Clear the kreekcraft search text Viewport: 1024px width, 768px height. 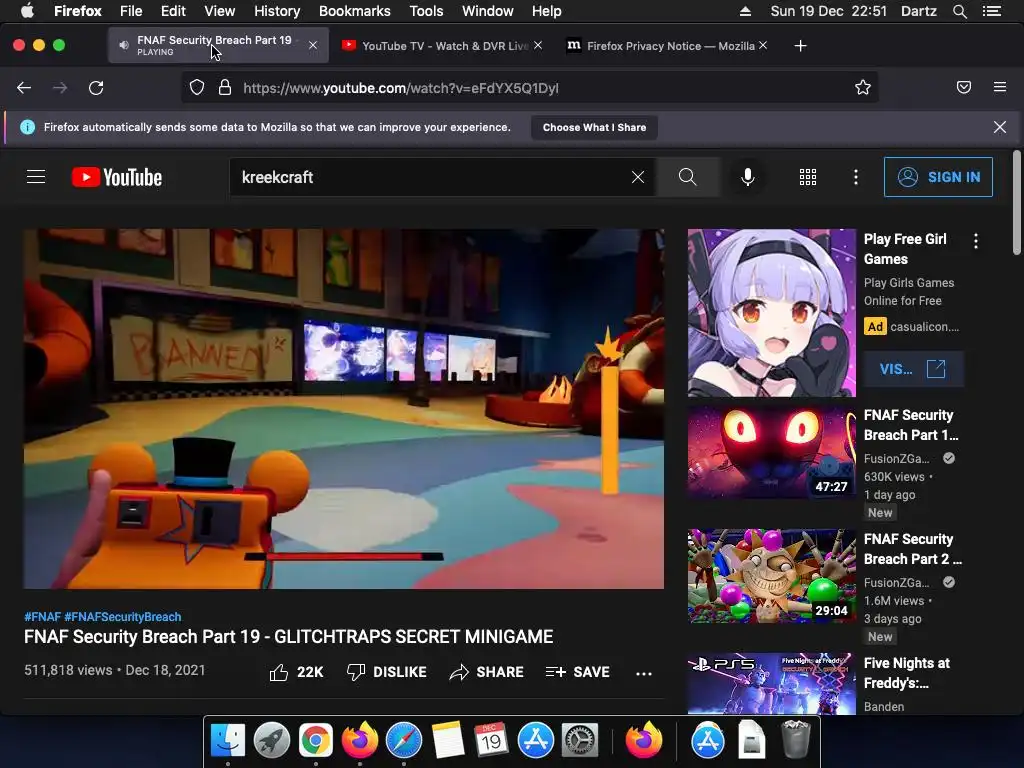point(638,177)
